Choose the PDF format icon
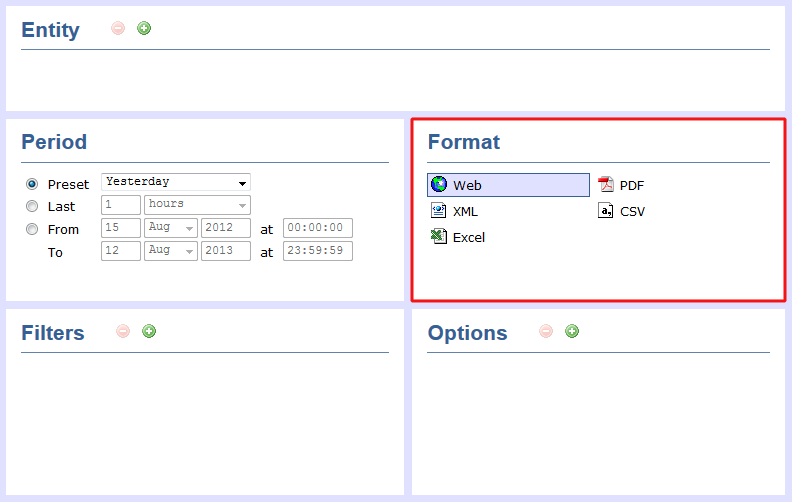 [x=605, y=185]
